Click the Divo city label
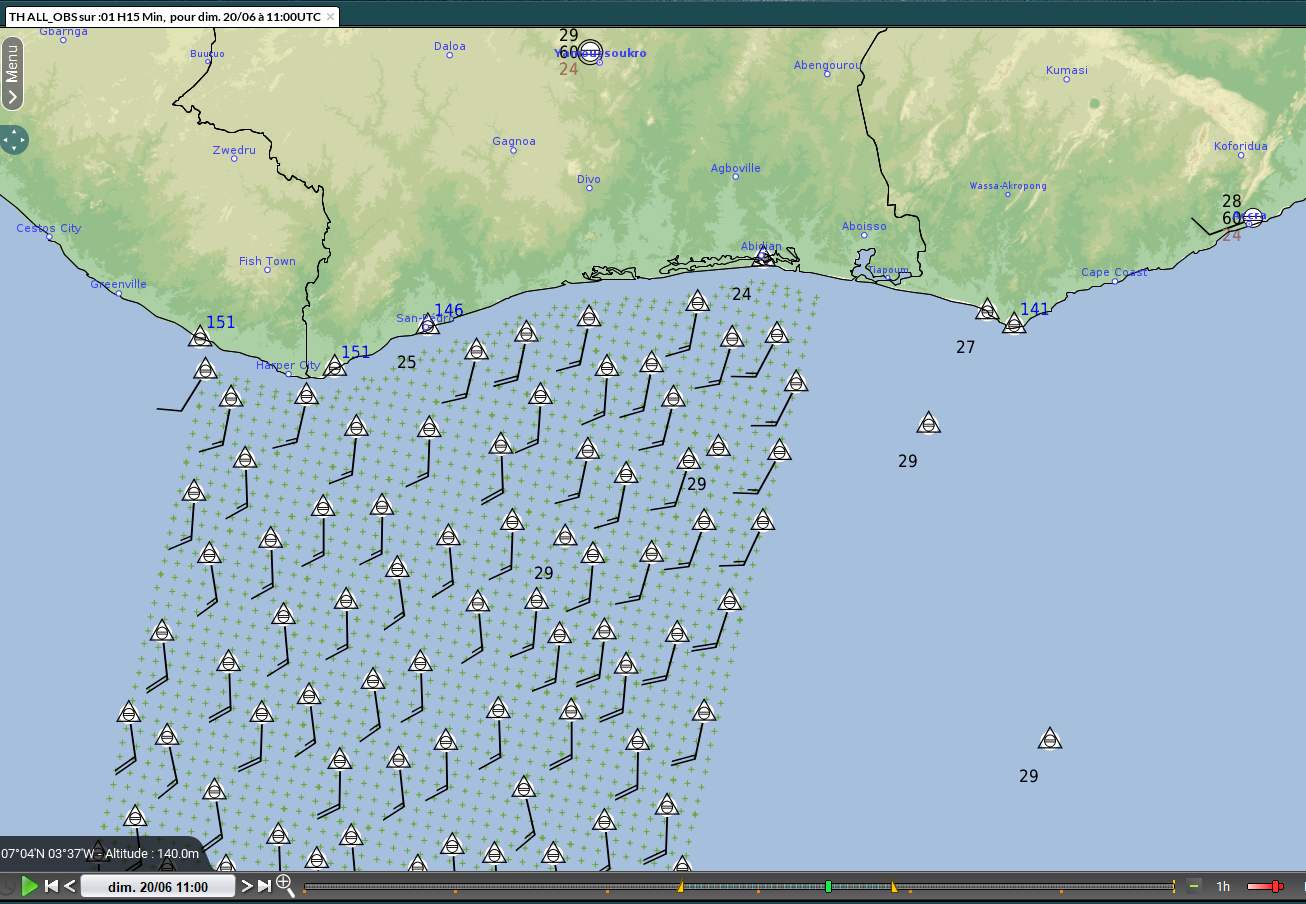Image resolution: width=1306 pixels, height=904 pixels. tap(589, 180)
